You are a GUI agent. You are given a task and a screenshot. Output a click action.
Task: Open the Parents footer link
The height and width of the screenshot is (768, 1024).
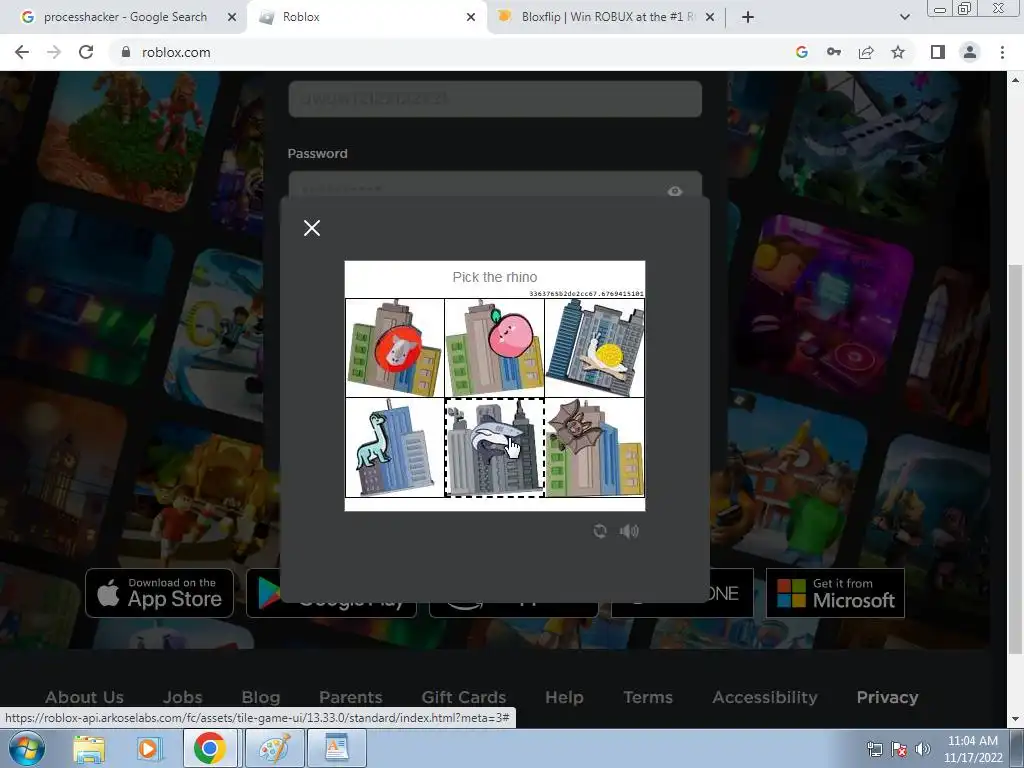coord(351,697)
